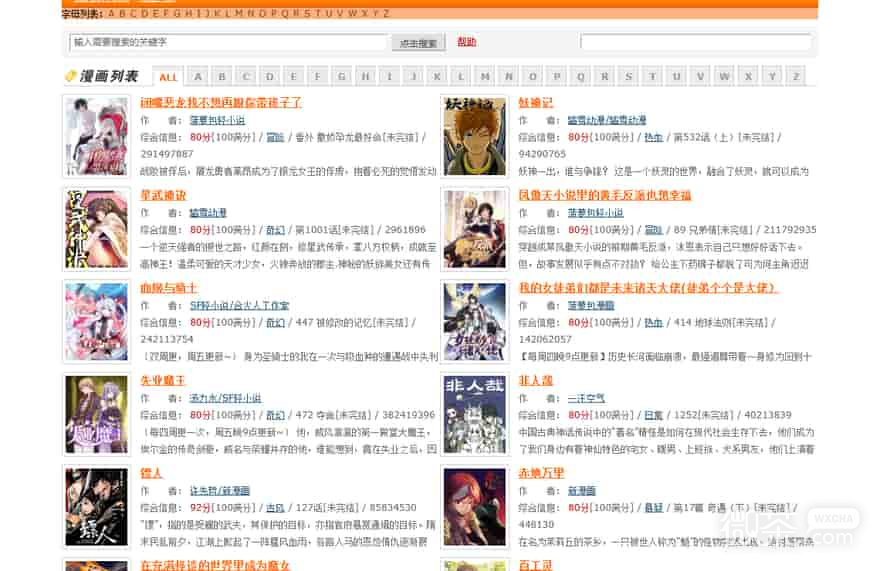Open the 悬疑 genre link in 赤狼万里 row
The height and width of the screenshot is (571, 880).
pyautogui.click(x=653, y=508)
